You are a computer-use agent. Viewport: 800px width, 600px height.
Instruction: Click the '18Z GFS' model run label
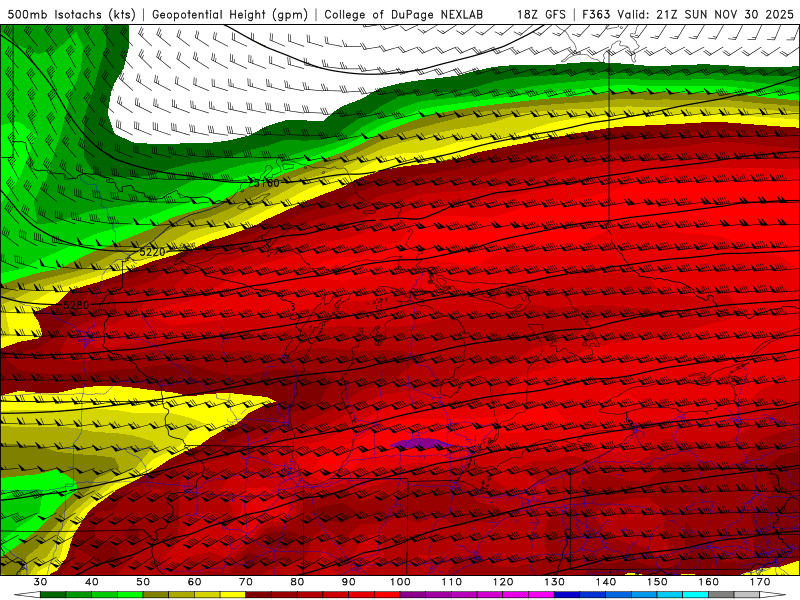[x=542, y=14]
